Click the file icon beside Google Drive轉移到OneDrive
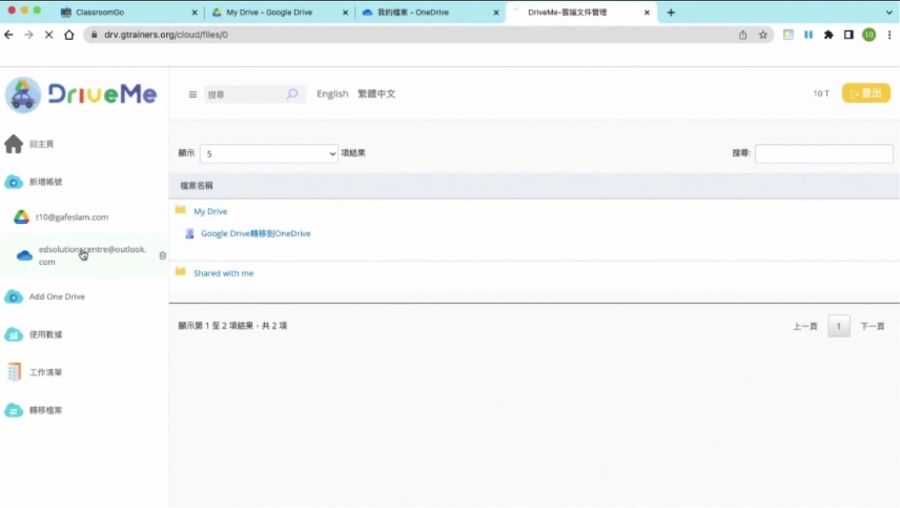Image resolution: width=900 pixels, height=508 pixels. (189, 234)
